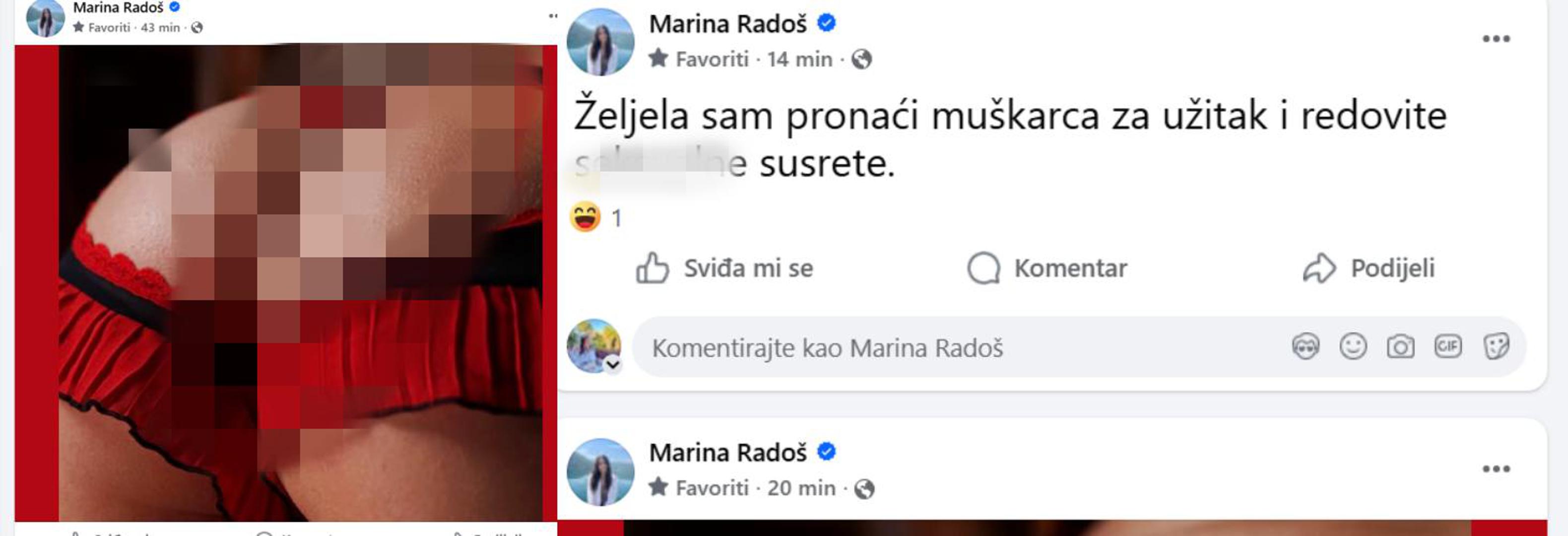This screenshot has height=536, width=1568.
Task: Switch commenting profile via avatar chevron
Action: pyautogui.click(x=613, y=364)
